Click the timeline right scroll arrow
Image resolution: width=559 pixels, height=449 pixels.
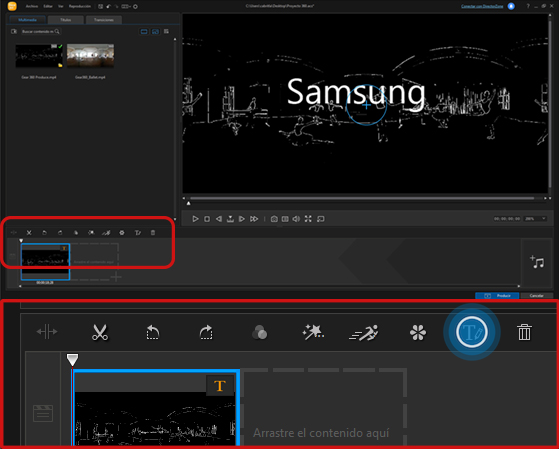point(519,286)
